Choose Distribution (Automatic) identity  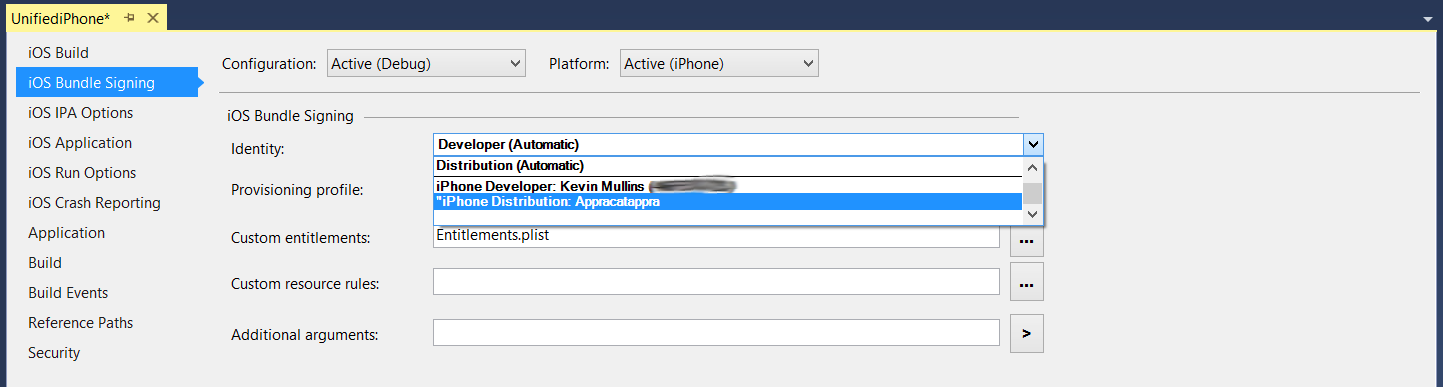point(728,166)
